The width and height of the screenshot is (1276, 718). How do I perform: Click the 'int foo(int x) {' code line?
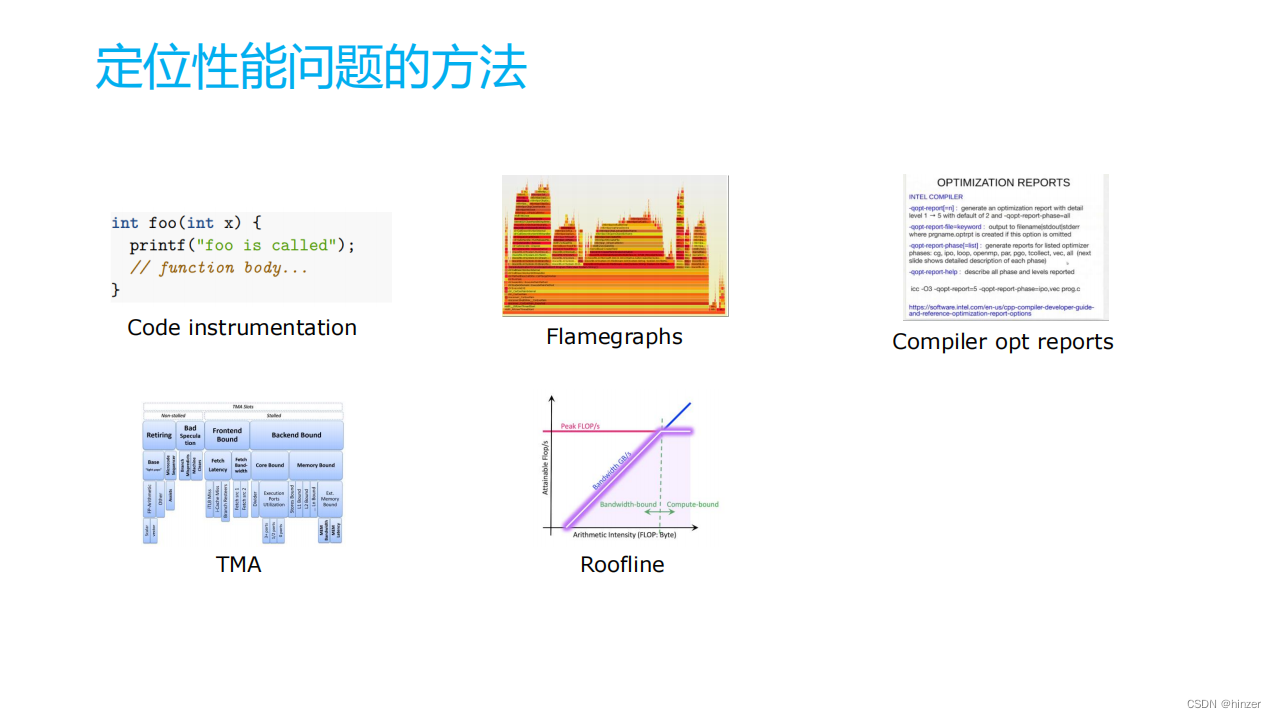186,223
